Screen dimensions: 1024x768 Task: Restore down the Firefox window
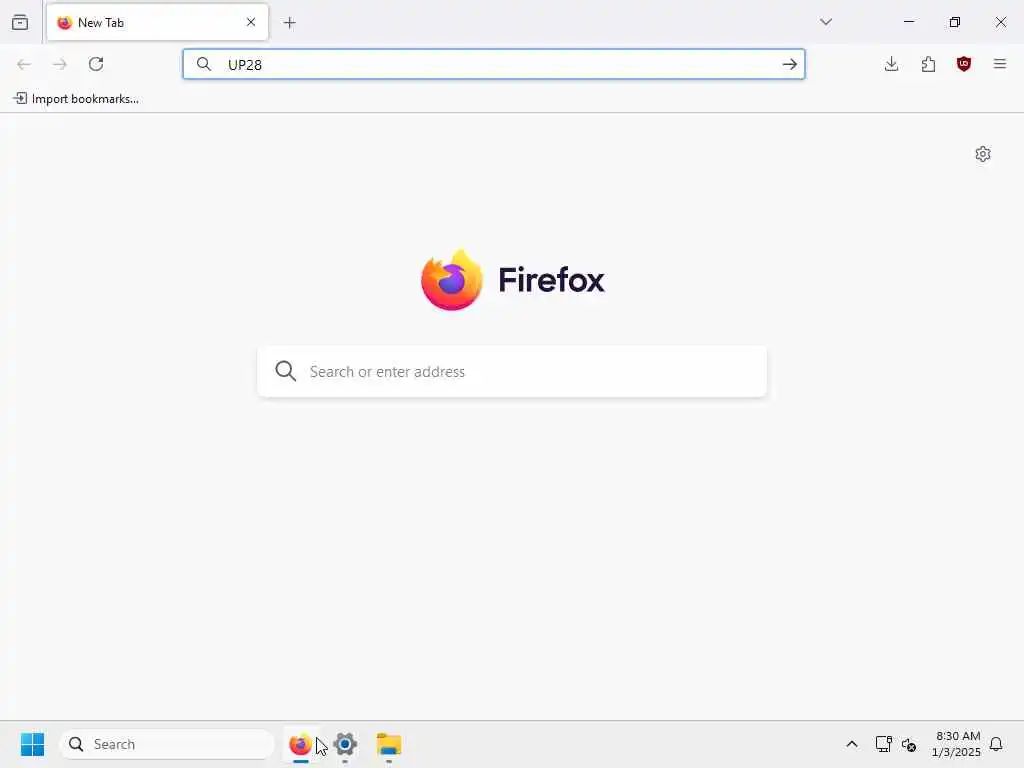955,22
